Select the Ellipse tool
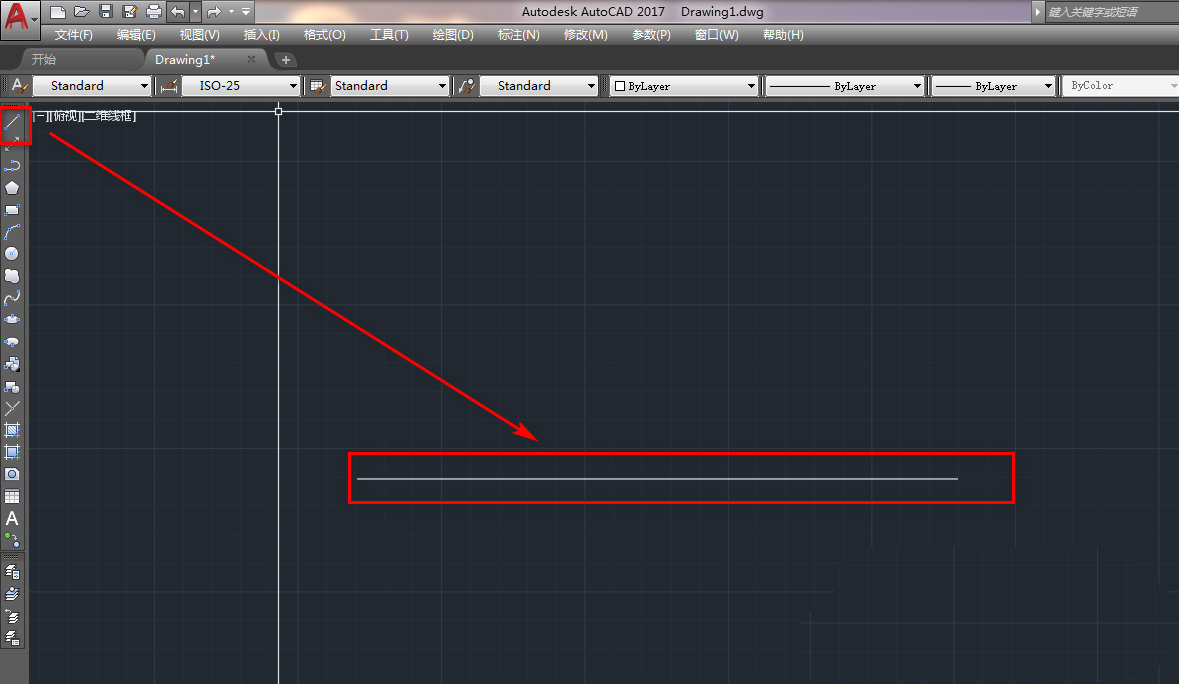 (12, 319)
